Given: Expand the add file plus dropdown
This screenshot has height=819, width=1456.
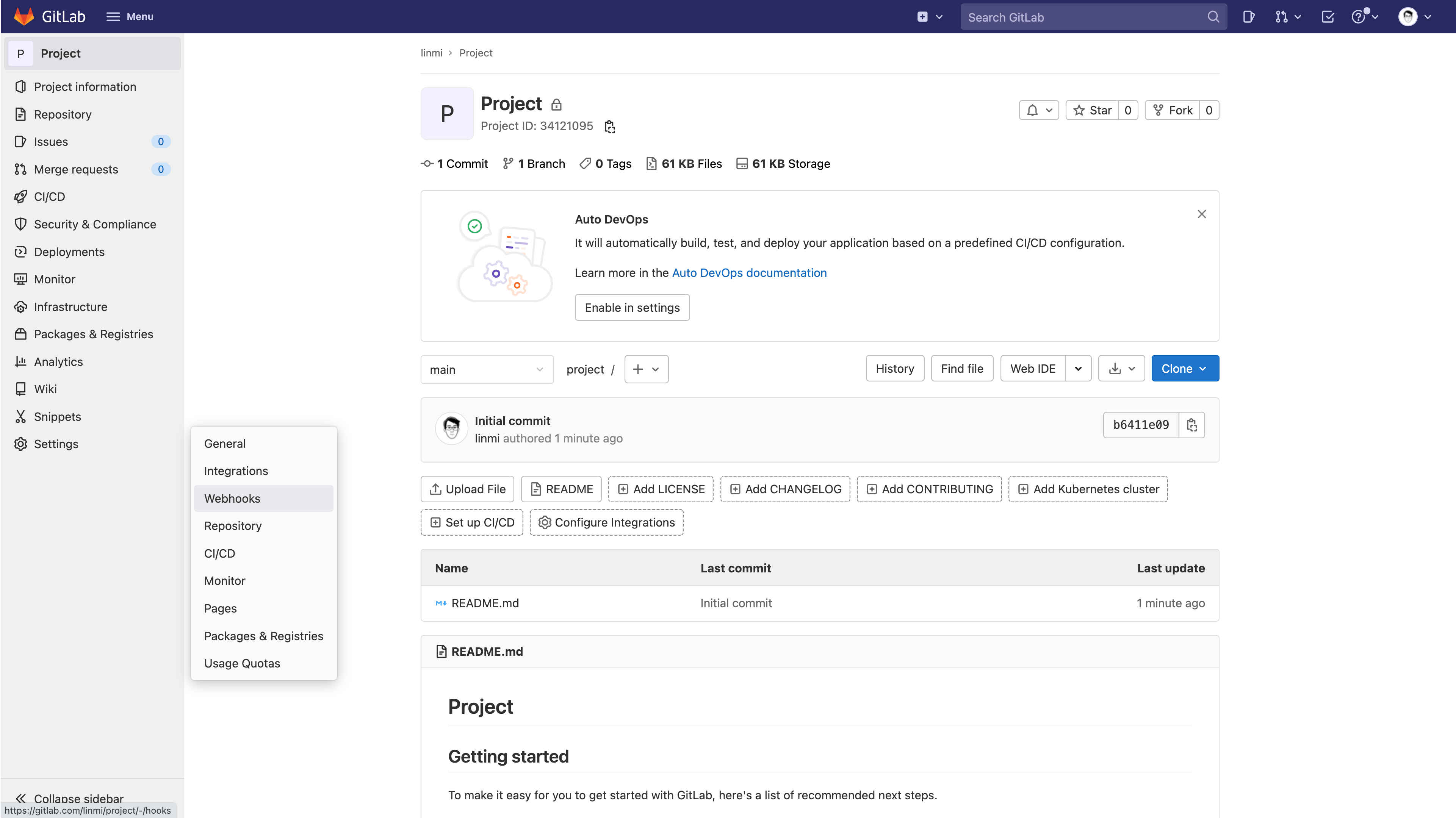Looking at the screenshot, I should 646,369.
